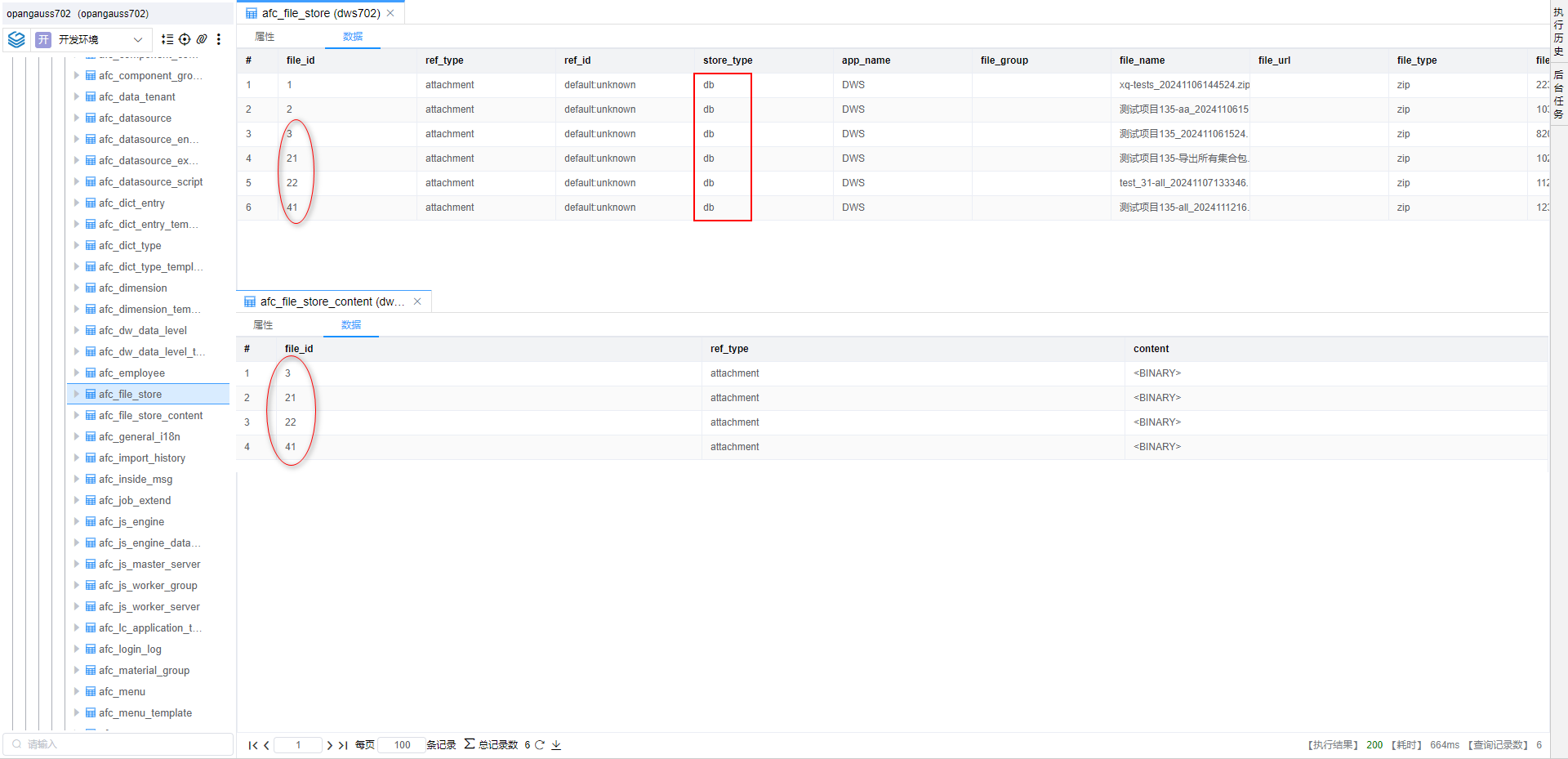Click the afc_login_log table icon
Screen dimensions: 1568x759
pyautogui.click(x=91, y=649)
